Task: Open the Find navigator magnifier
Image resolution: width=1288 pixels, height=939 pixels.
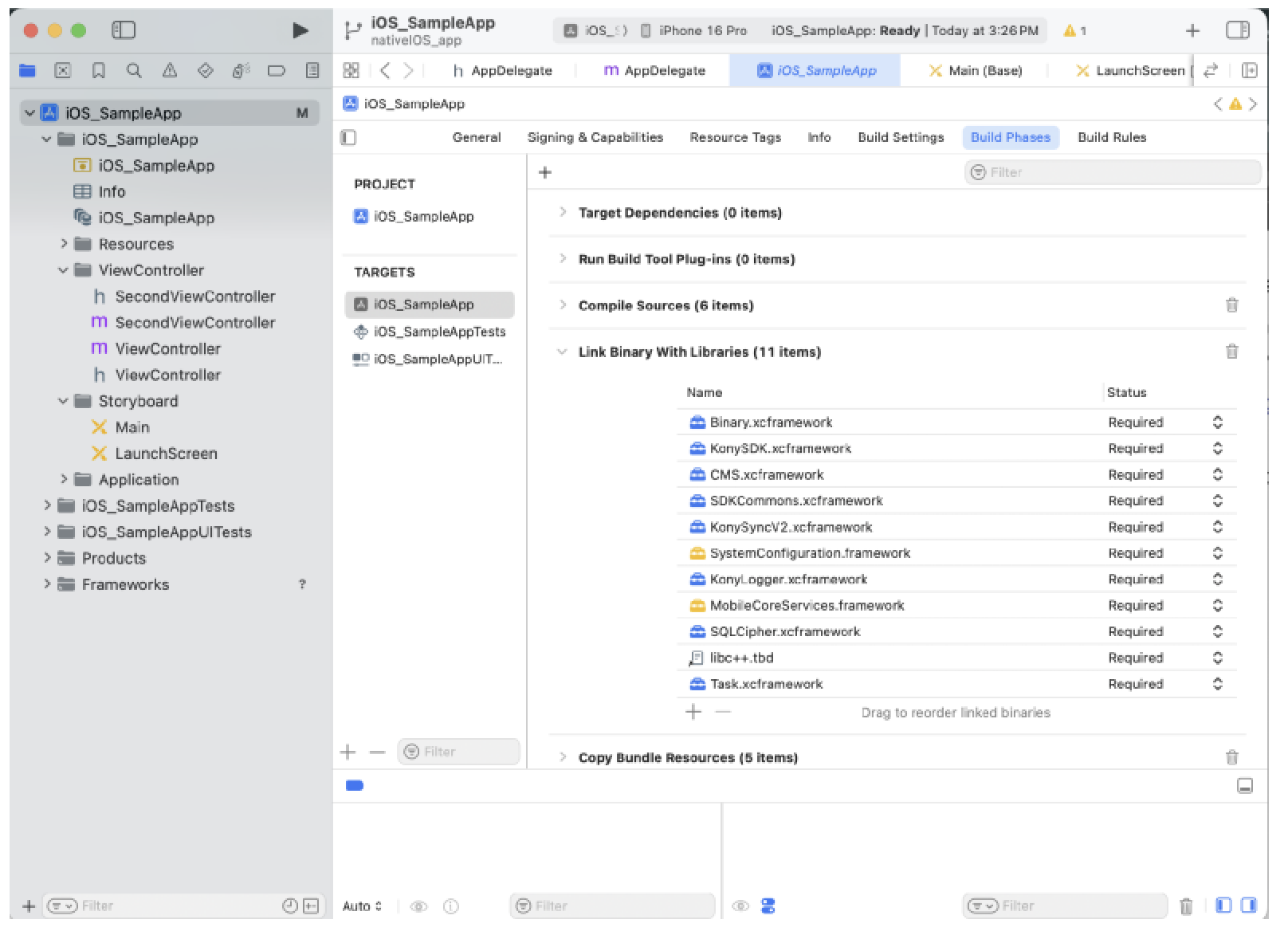Action: [134, 71]
